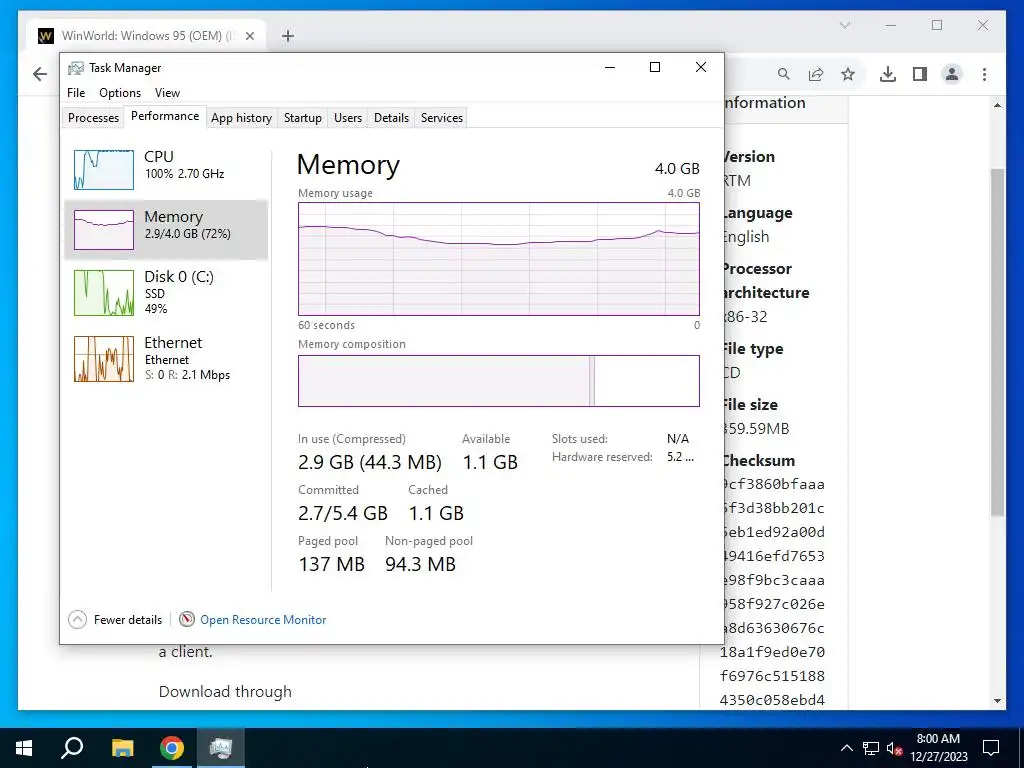Viewport: 1024px width, 768px height.
Task: Switch to the Startup tab
Action: coord(302,118)
